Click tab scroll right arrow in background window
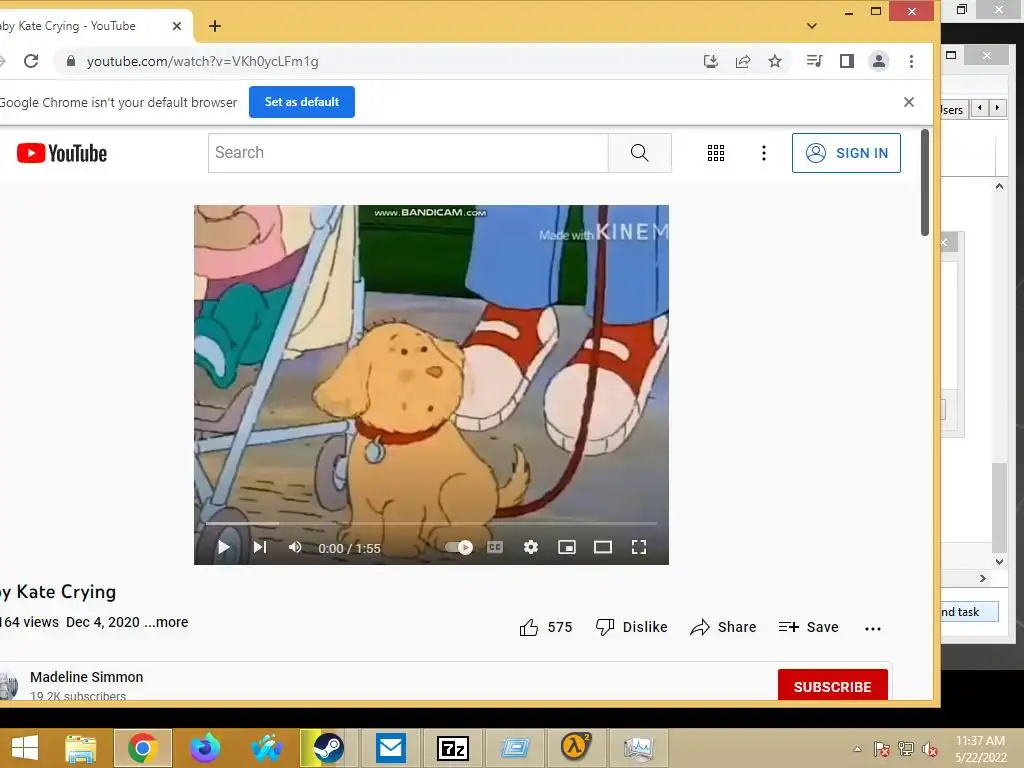Screen dimensions: 1024x768 coord(997,108)
